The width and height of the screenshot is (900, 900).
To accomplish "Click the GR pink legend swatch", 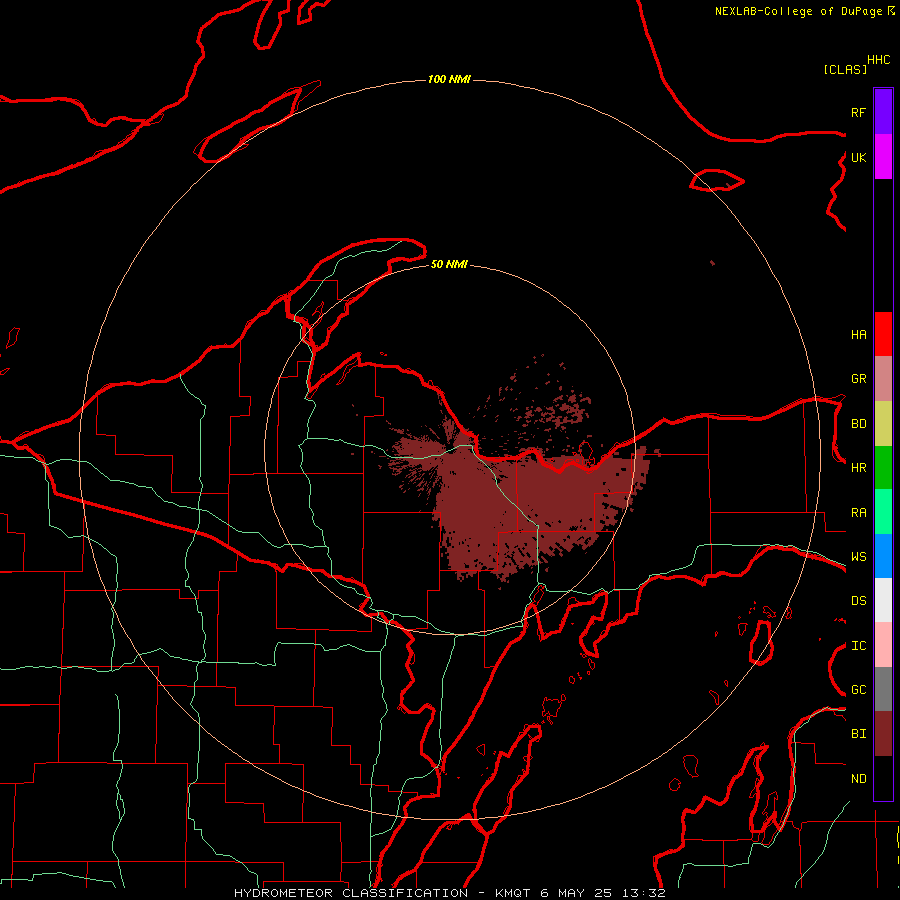I will (x=883, y=379).
